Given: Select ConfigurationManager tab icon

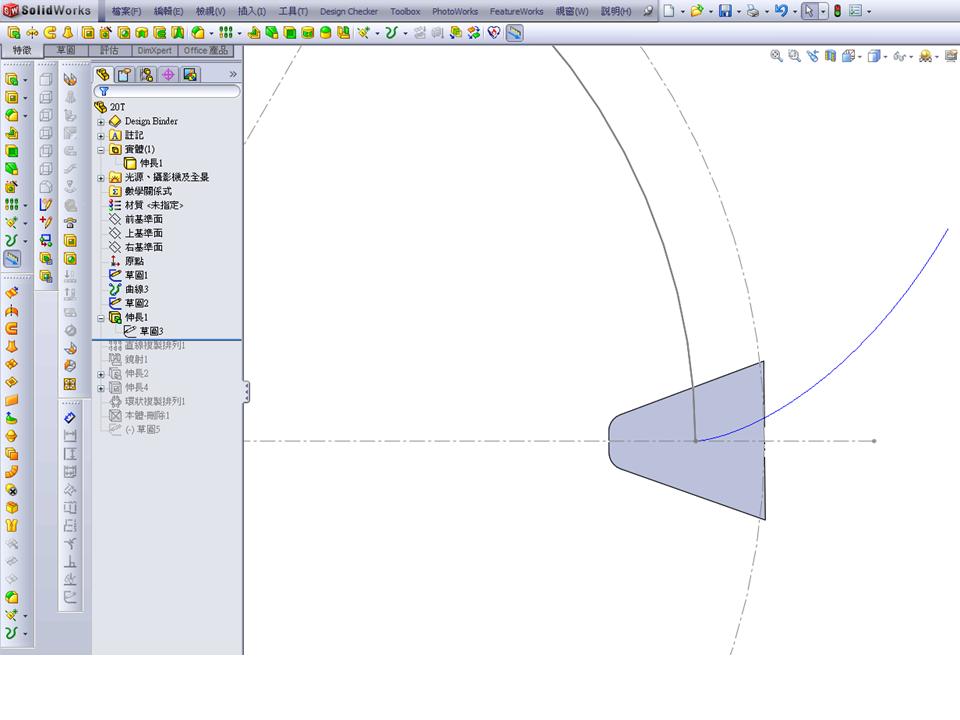Looking at the screenshot, I should pos(146,75).
